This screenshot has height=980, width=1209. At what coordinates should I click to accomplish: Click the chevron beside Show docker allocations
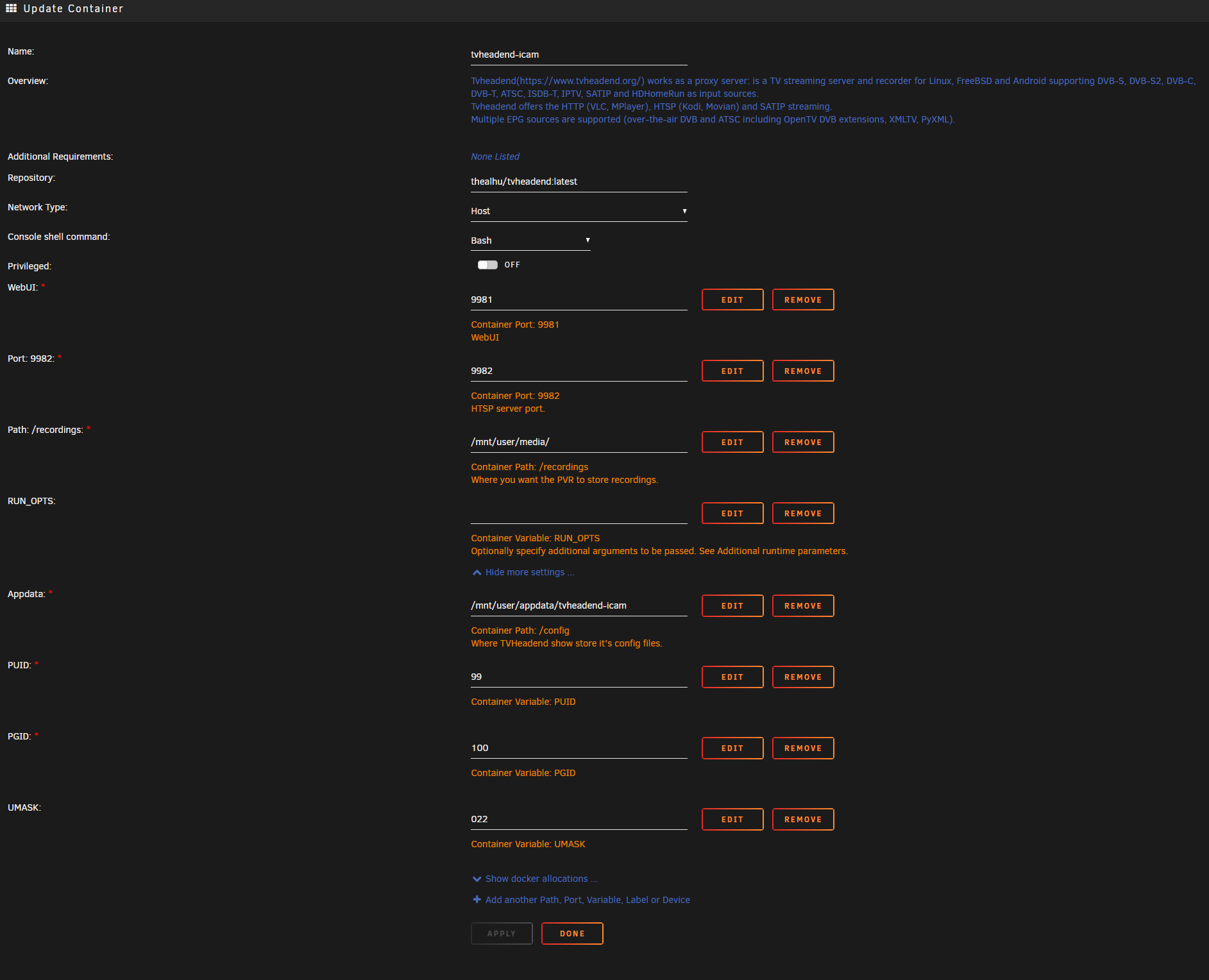coord(477,879)
